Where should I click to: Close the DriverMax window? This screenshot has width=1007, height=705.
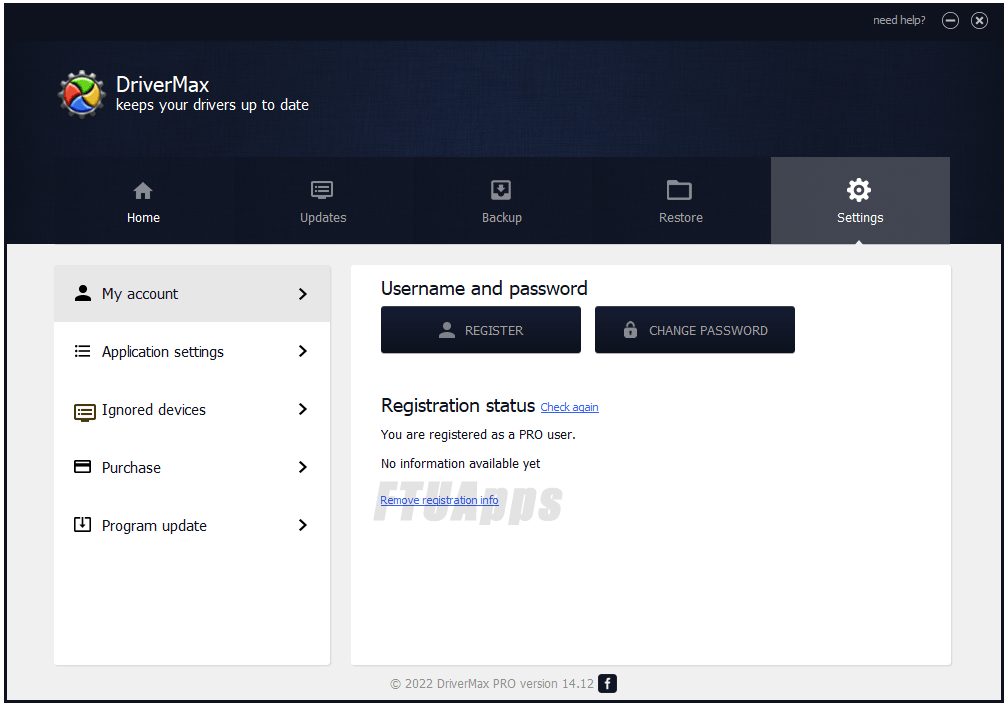point(979,21)
